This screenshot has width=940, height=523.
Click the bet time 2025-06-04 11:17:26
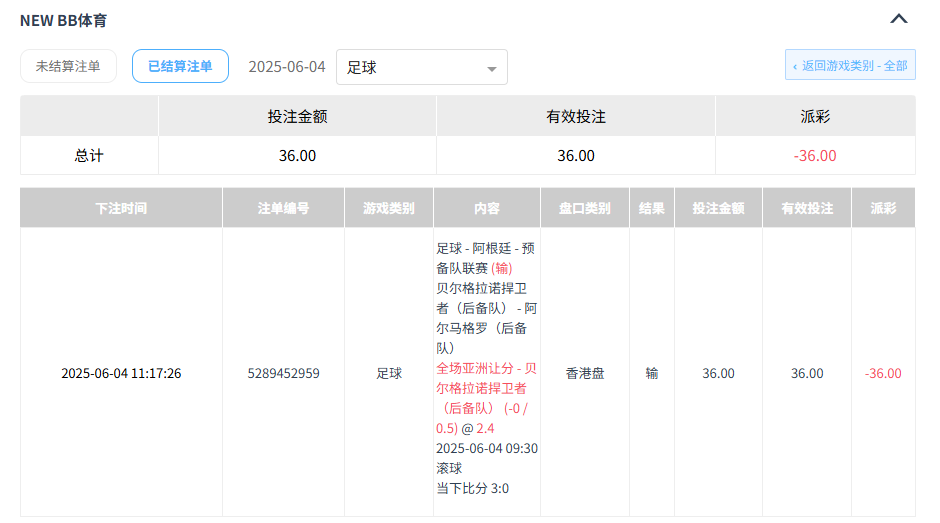(121, 373)
